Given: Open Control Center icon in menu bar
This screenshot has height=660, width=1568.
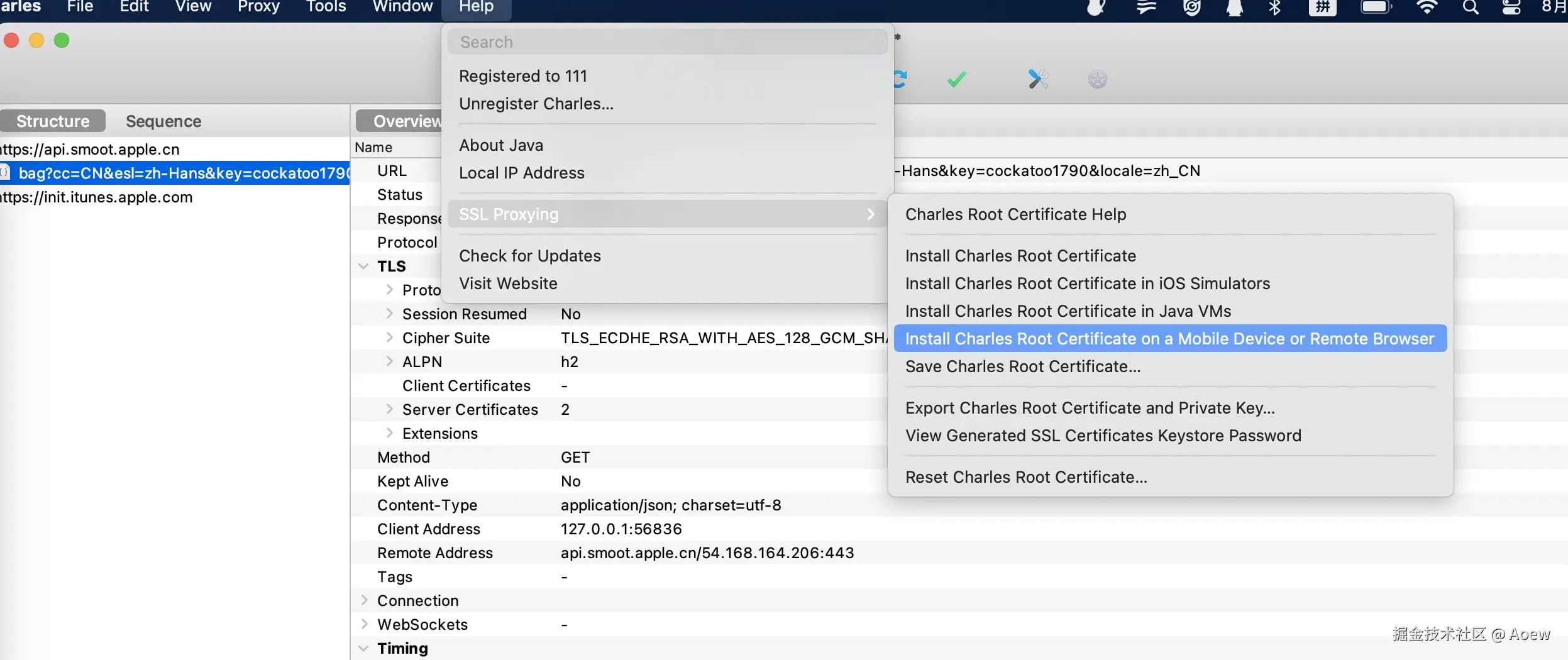Looking at the screenshot, I should point(1511,7).
